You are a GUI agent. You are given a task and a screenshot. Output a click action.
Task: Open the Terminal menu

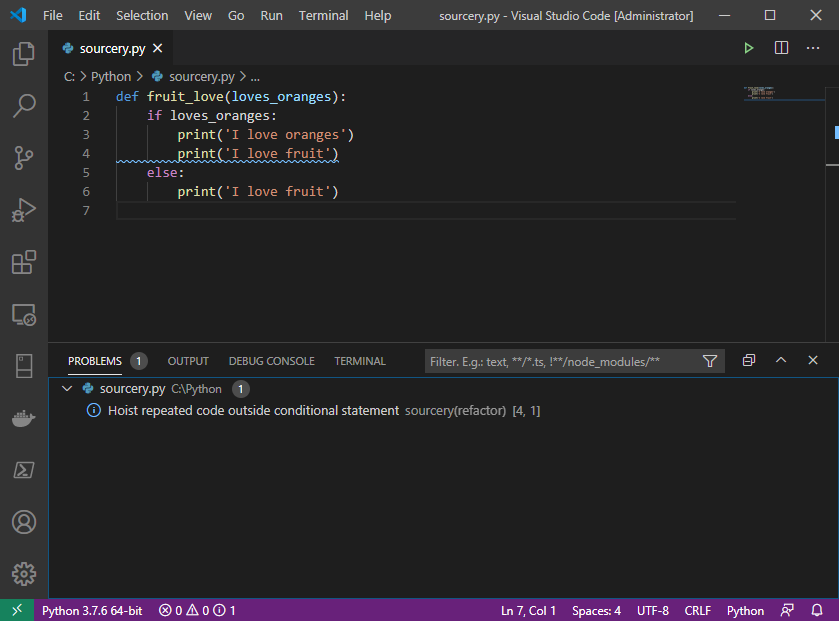323,16
